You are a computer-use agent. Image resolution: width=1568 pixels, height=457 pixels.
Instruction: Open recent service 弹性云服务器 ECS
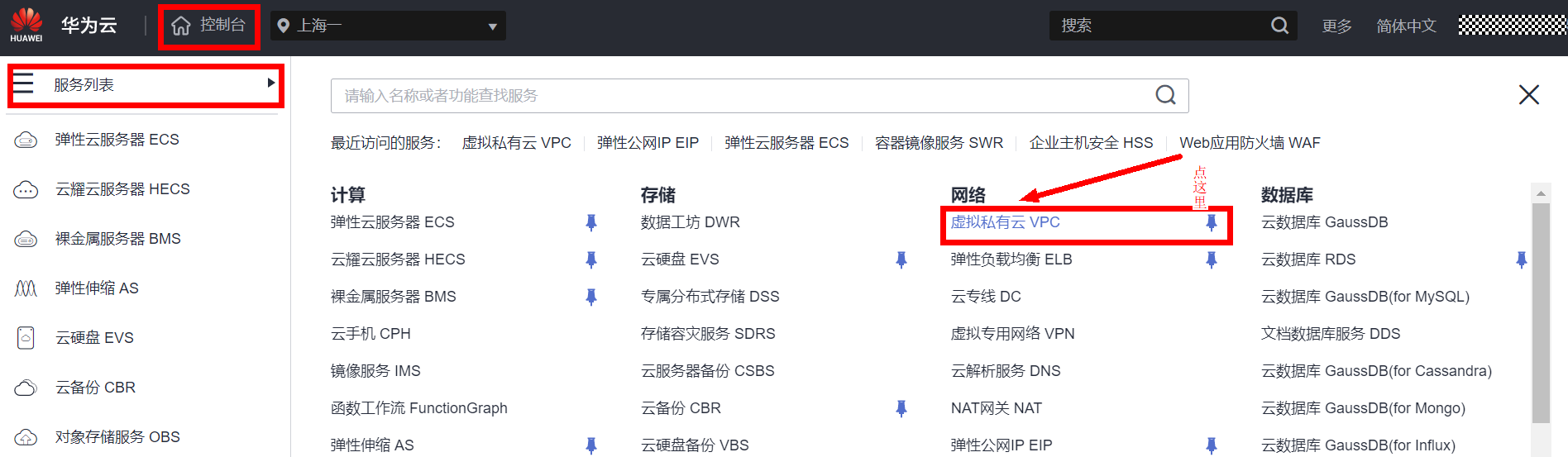click(786, 143)
